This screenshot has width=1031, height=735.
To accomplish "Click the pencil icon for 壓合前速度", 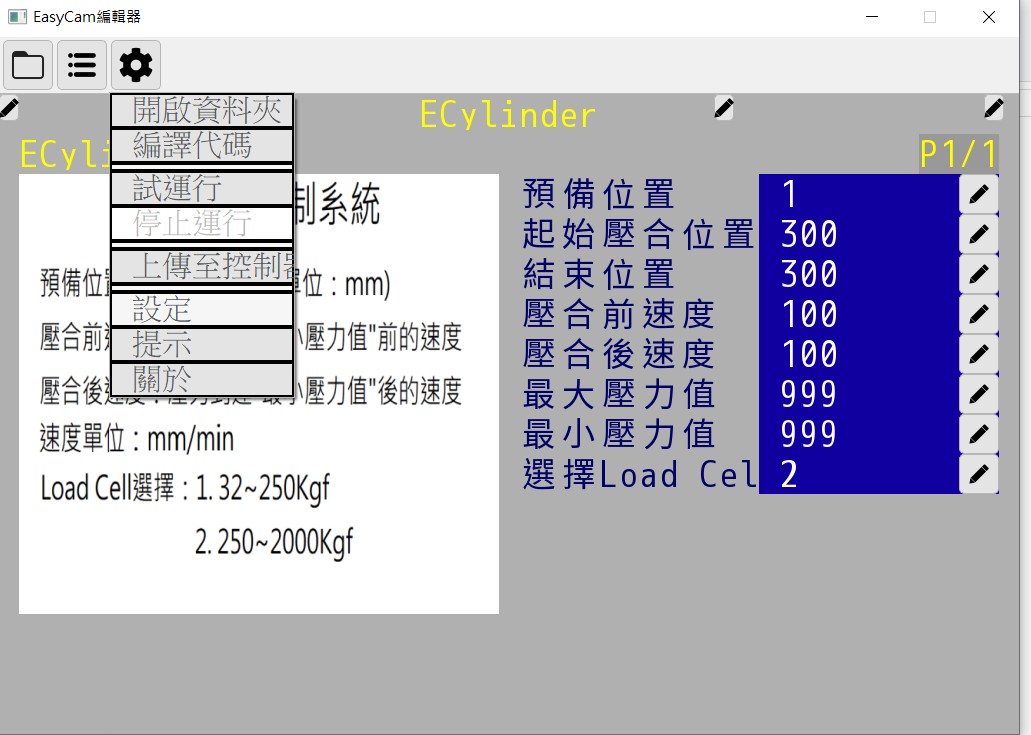I will (x=978, y=314).
